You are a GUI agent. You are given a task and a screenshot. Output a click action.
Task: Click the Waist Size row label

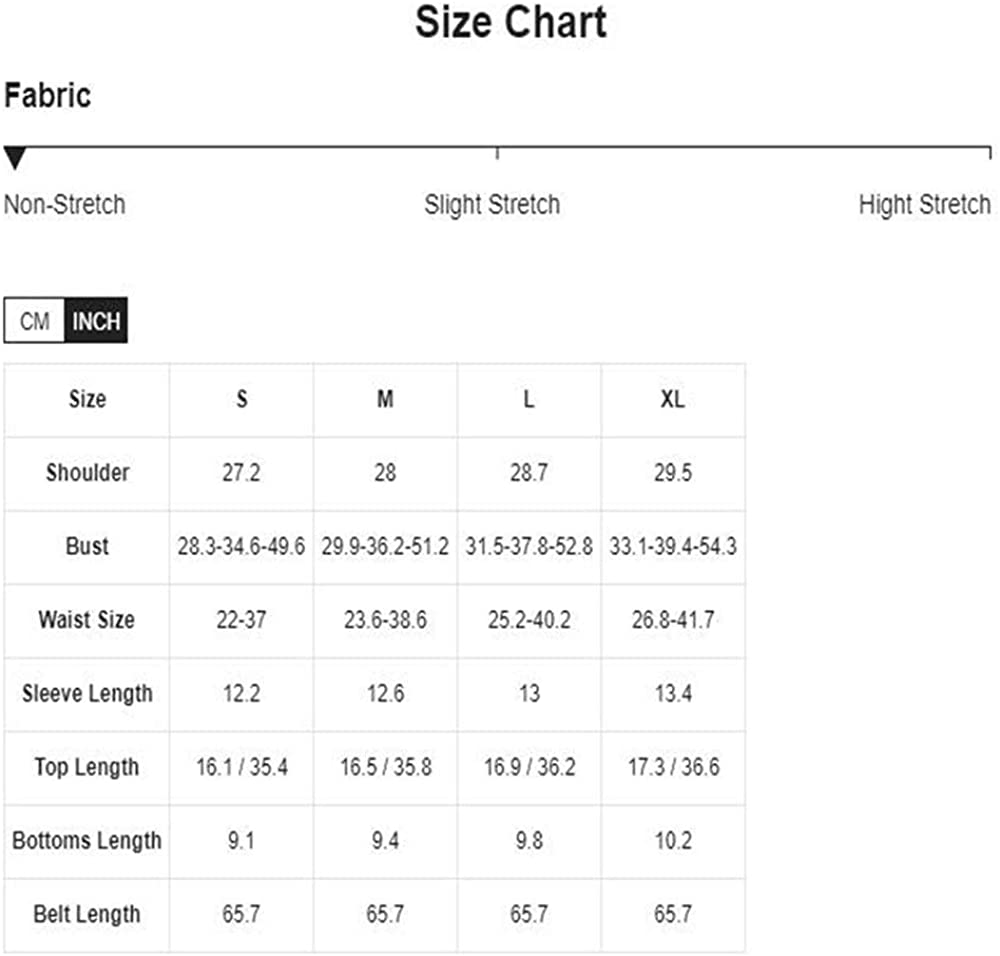coord(87,620)
